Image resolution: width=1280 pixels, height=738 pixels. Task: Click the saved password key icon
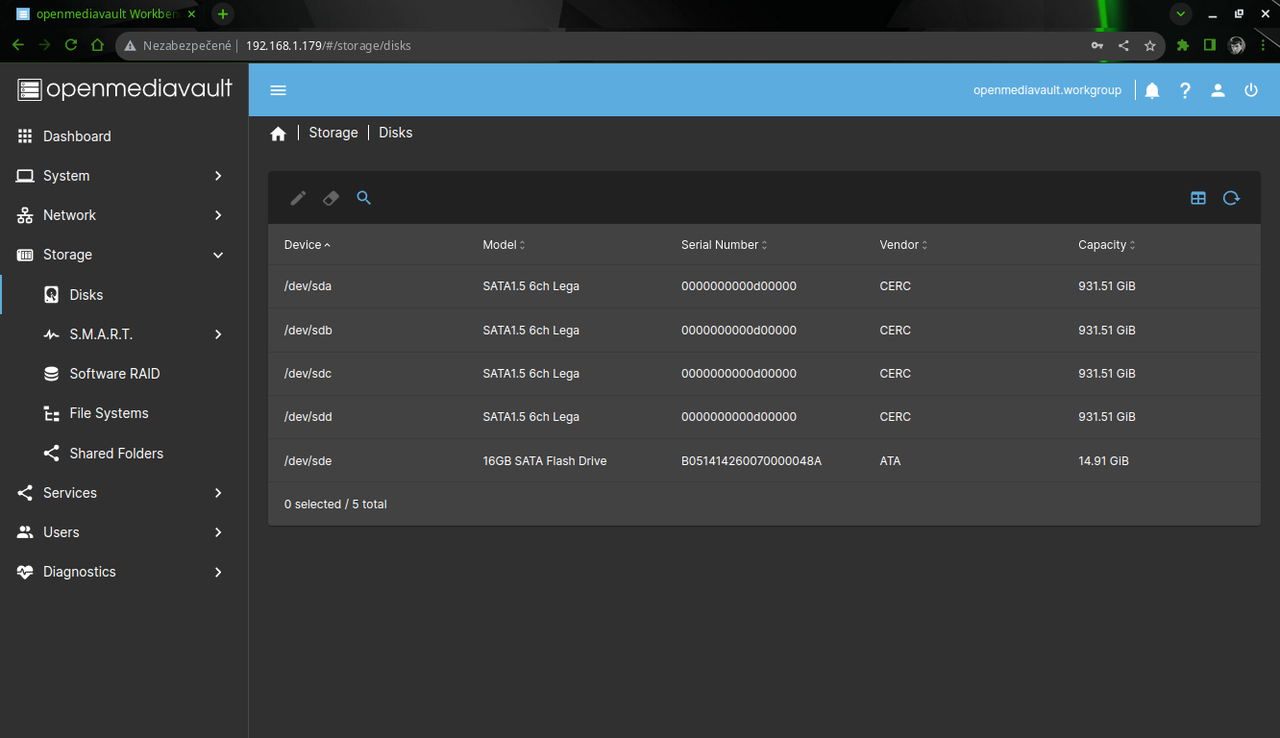1097,45
